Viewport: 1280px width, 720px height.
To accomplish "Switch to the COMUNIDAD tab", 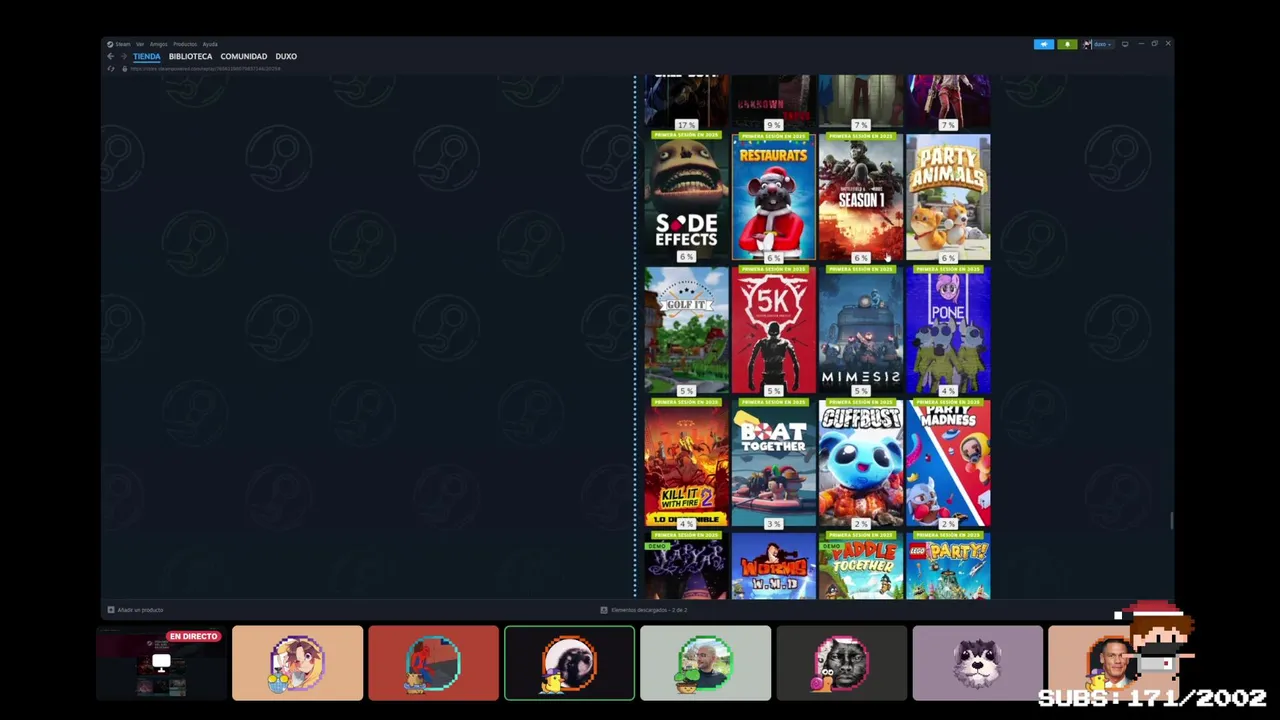I will tap(243, 56).
